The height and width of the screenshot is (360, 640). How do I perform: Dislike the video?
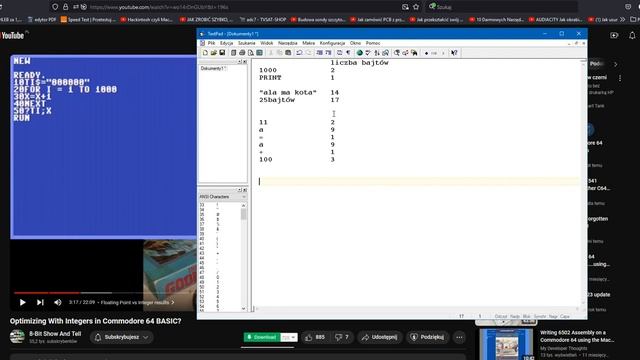(342, 337)
